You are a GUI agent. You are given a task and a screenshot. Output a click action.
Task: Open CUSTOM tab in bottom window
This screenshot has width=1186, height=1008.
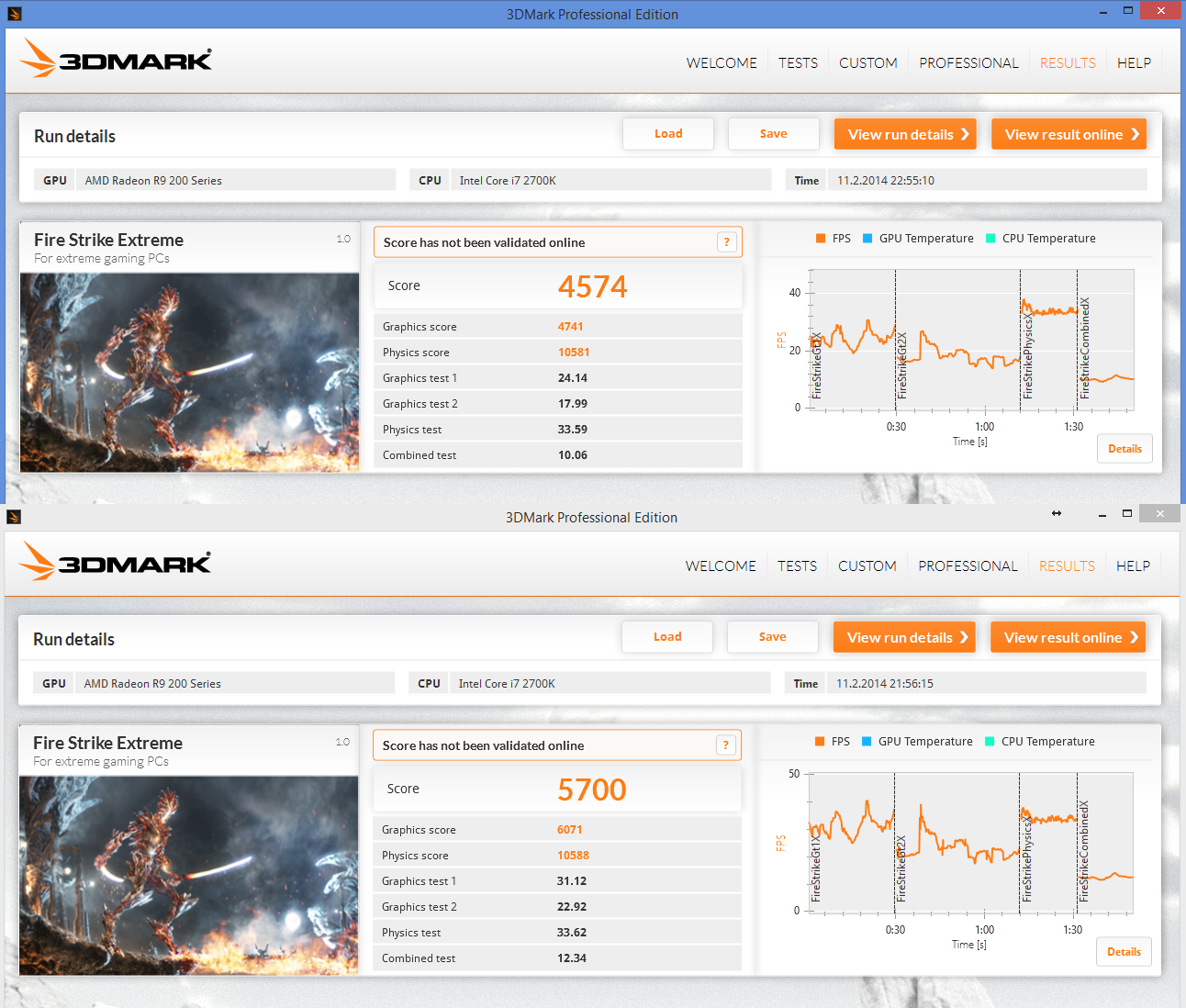point(867,566)
